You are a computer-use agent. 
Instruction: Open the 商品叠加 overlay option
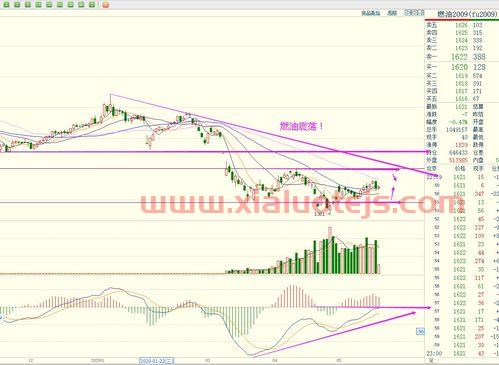[x=371, y=13]
